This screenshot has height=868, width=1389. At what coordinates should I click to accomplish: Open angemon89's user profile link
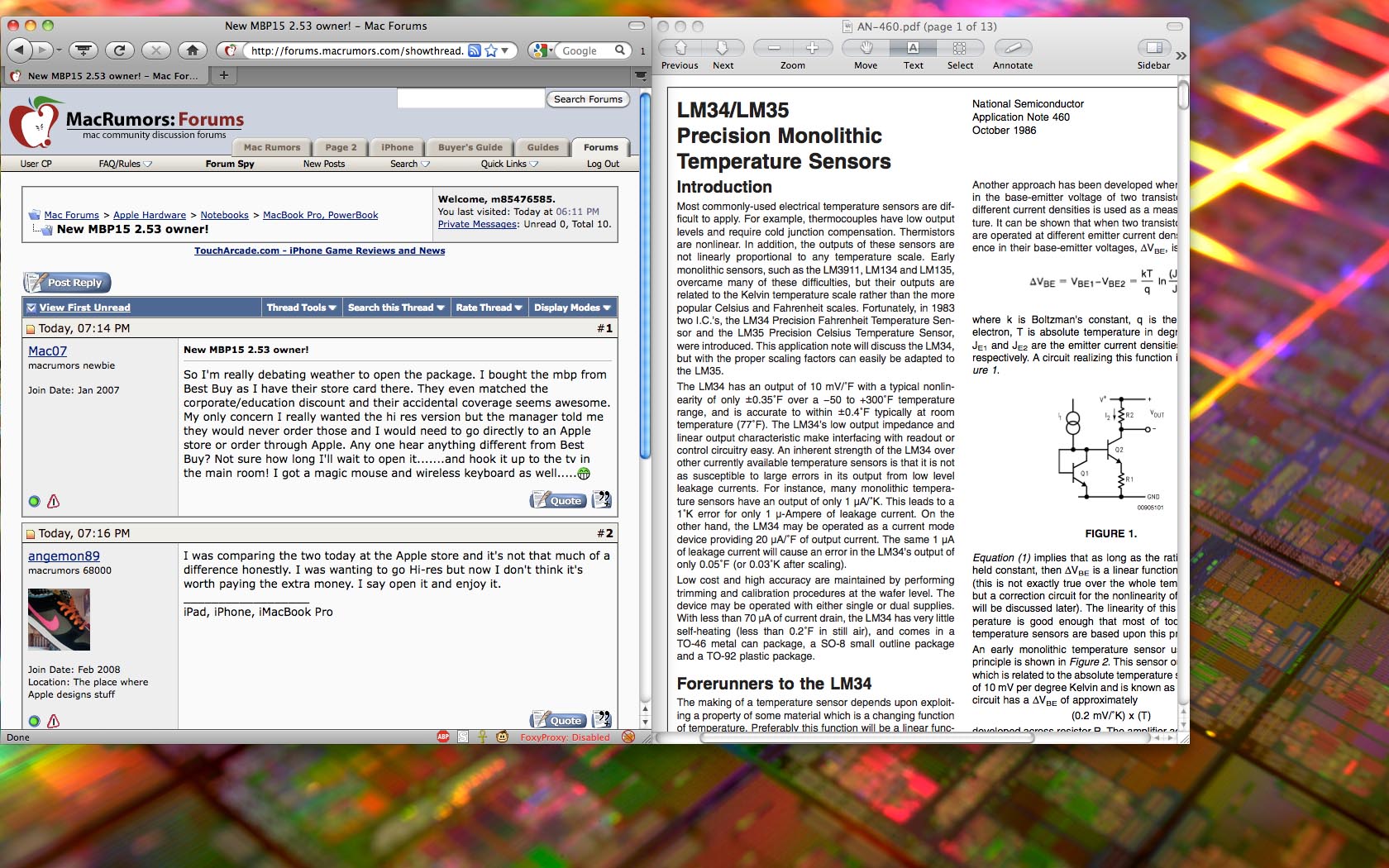(64, 556)
